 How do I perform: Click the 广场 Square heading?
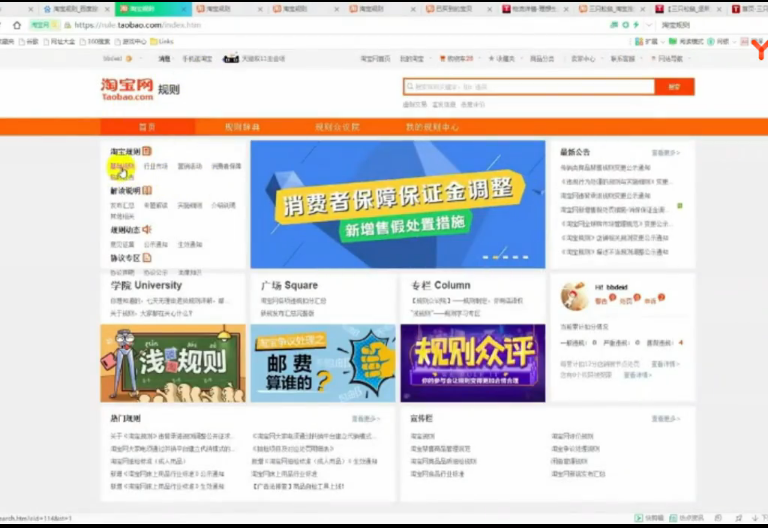[x=289, y=285]
